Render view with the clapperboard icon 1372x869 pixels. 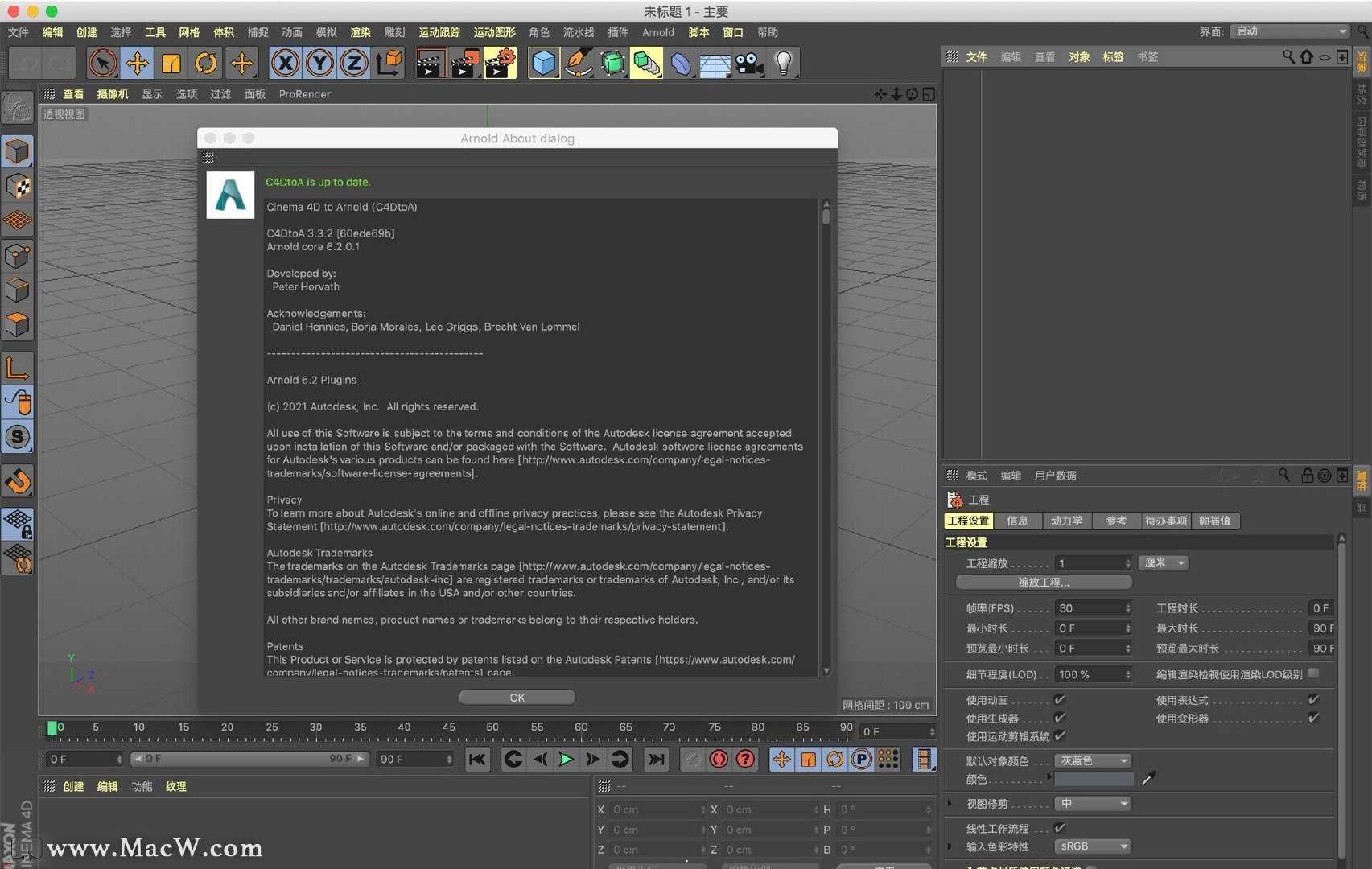click(431, 63)
